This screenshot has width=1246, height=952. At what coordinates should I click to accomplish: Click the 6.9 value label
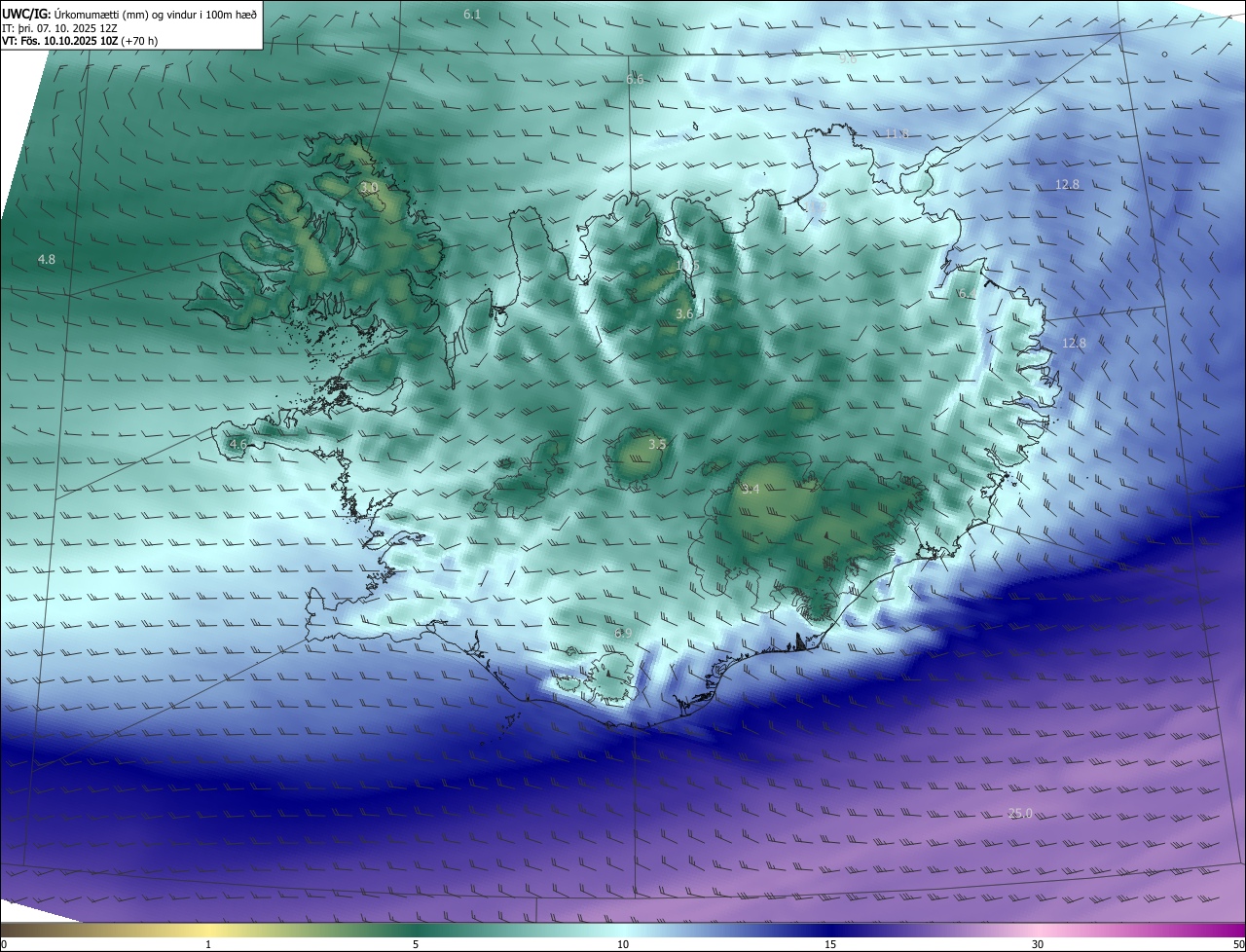coord(623,634)
